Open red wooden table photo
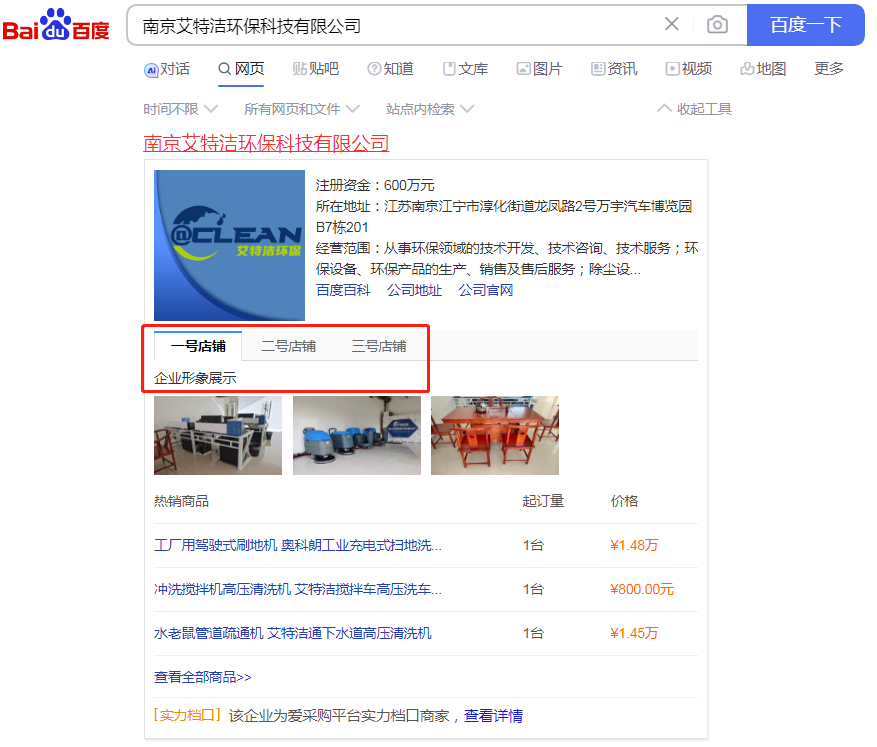Screen dimensions: 877x747 click(x=495, y=436)
